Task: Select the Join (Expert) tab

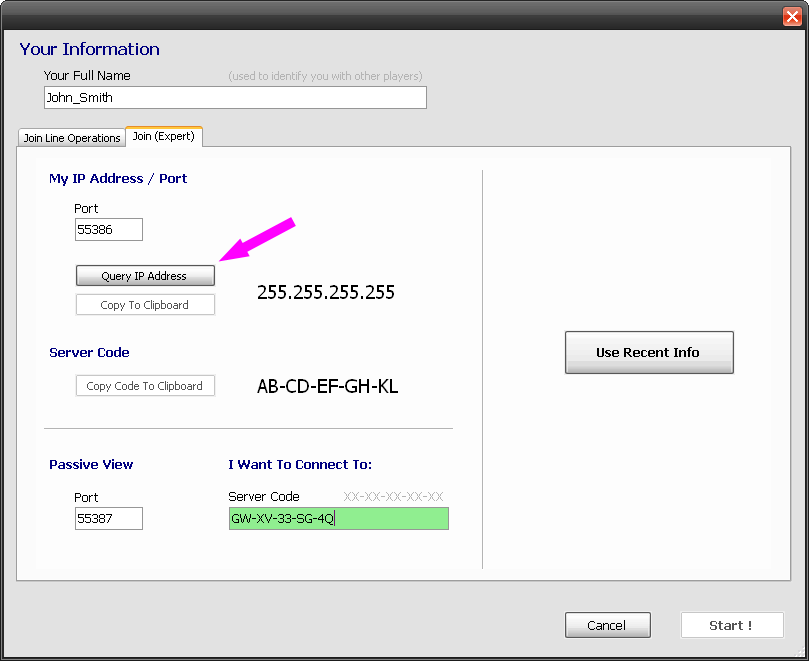Action: 163,136
